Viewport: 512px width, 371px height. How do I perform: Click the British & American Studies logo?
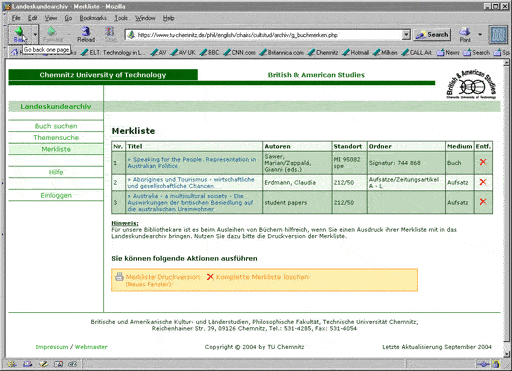[471, 84]
